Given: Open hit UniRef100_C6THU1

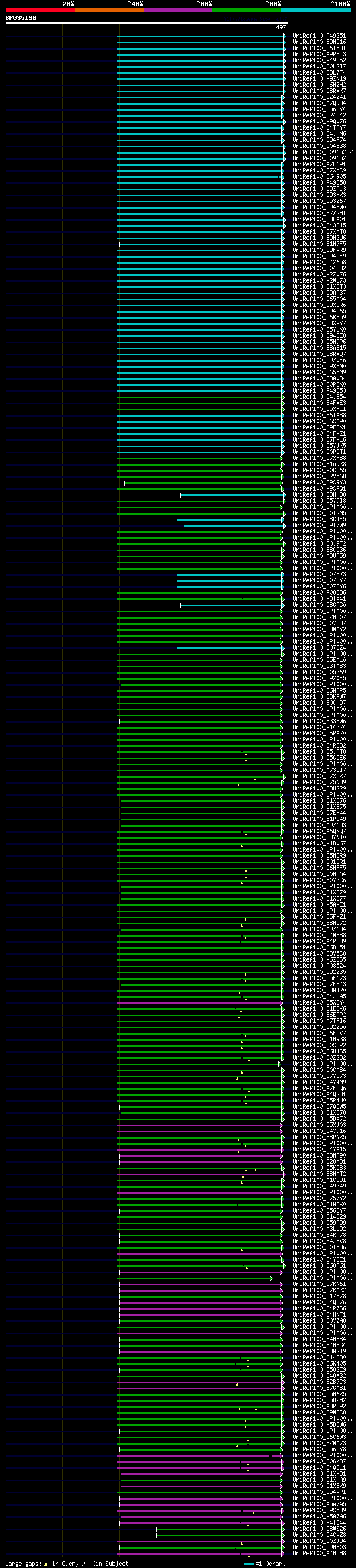Looking at the screenshot, I should point(319,48).
